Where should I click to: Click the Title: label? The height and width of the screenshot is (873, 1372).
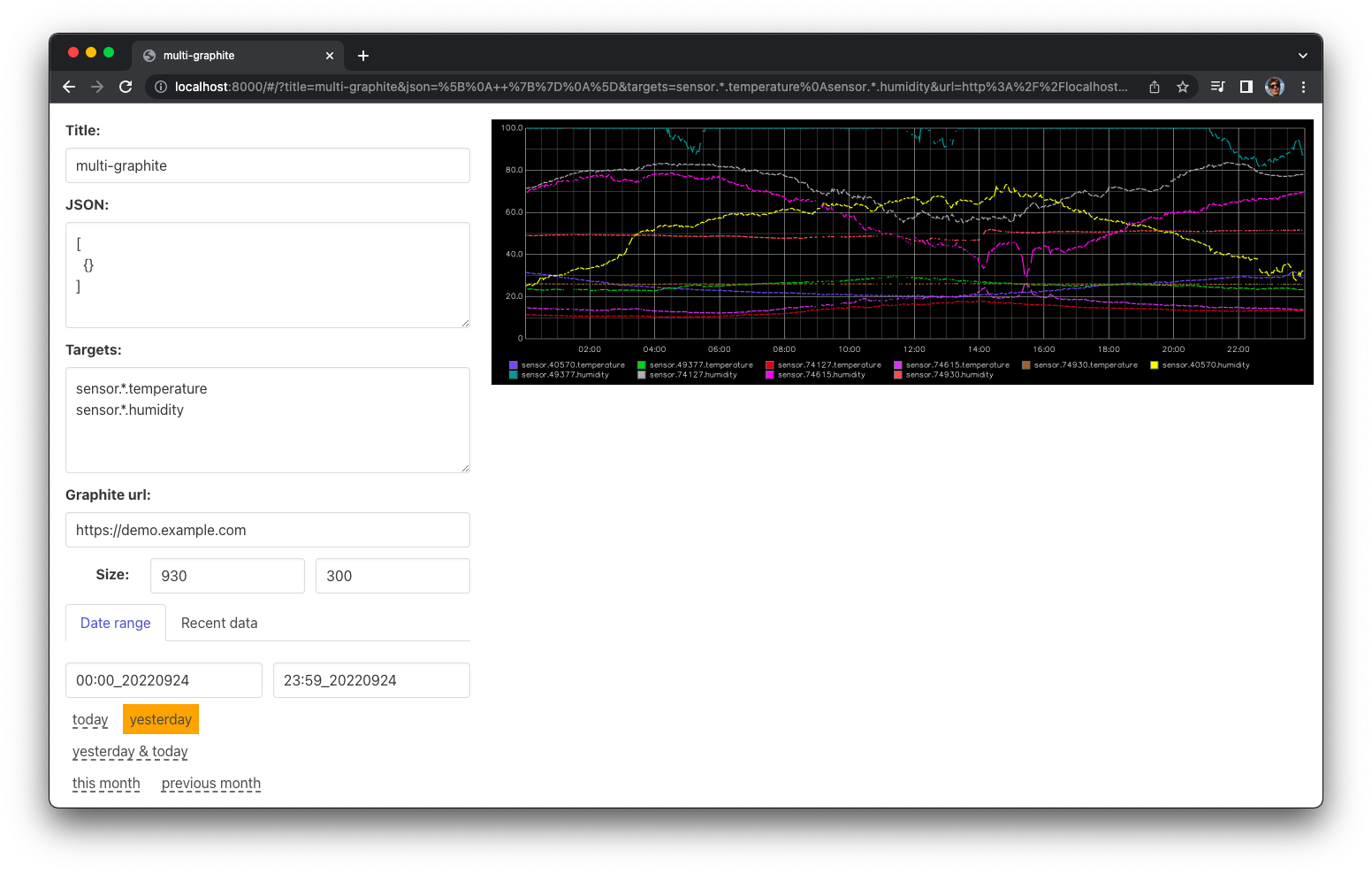(x=83, y=130)
